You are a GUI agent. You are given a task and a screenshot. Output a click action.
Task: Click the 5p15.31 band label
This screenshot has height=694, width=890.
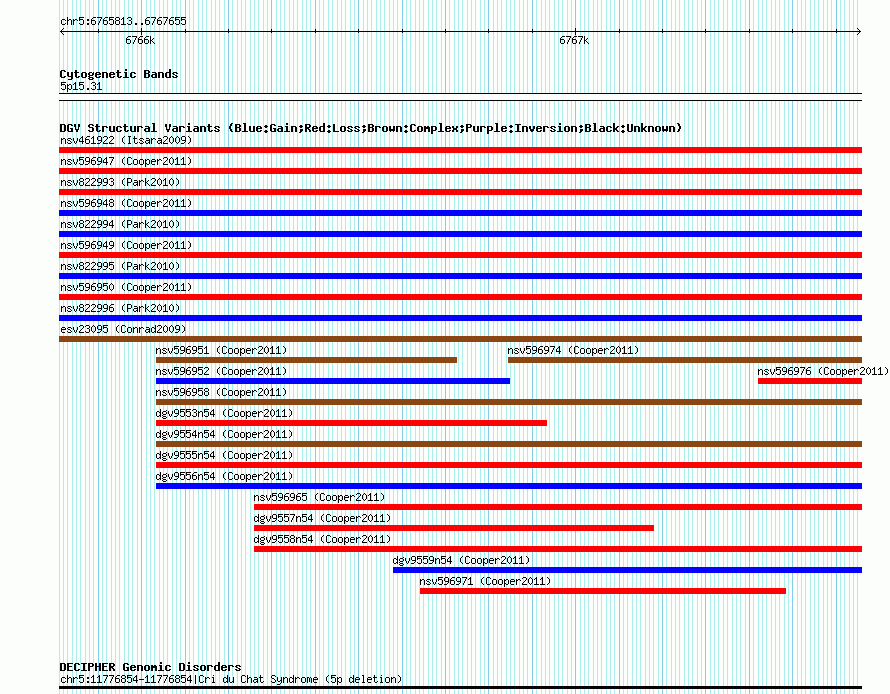click(x=81, y=86)
